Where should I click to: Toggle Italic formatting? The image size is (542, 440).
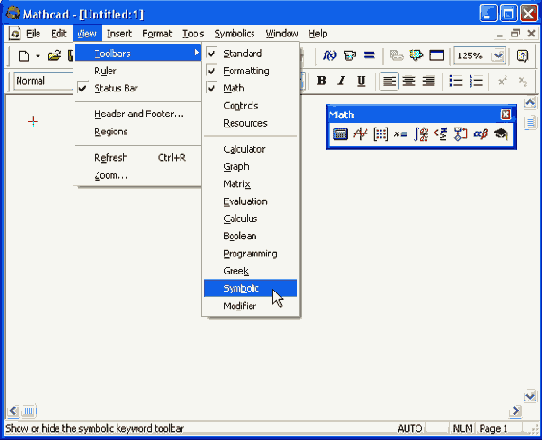342,81
